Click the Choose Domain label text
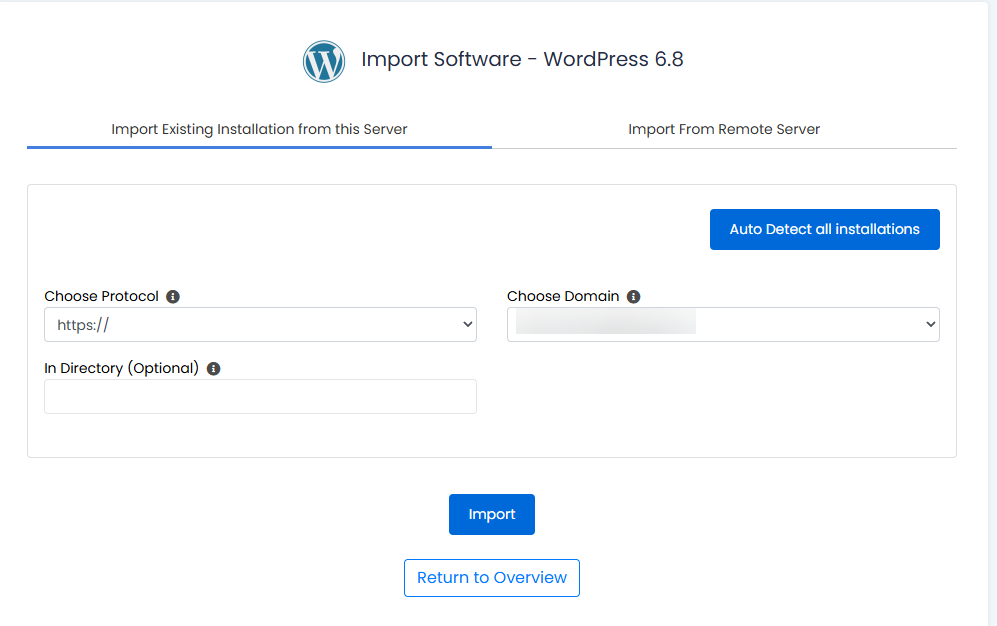The image size is (997, 626). tap(563, 297)
